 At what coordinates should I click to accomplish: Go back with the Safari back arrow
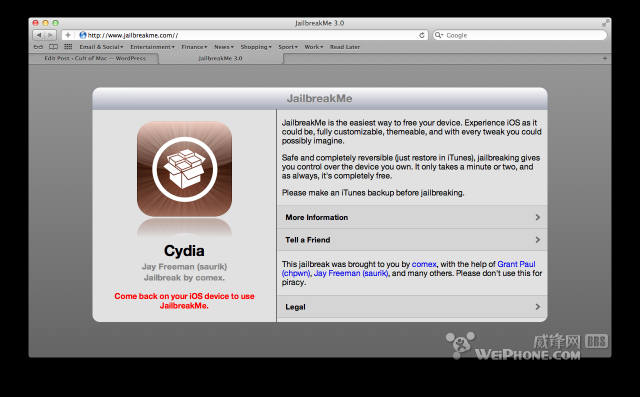pos(39,35)
